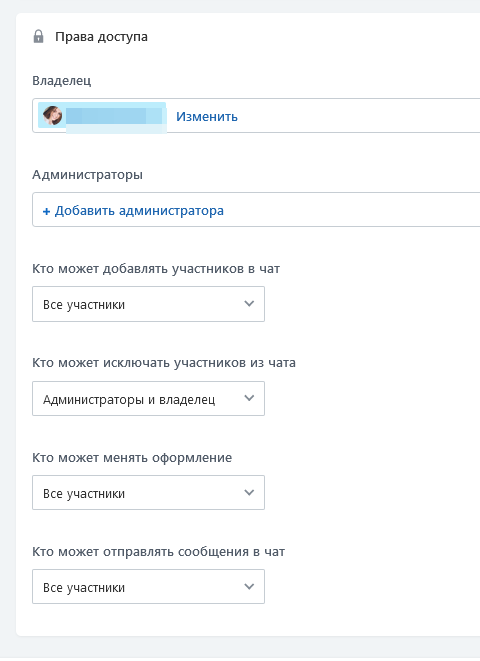Click the lock icon beside Права доступа
The width and height of the screenshot is (480, 661).
[38, 37]
